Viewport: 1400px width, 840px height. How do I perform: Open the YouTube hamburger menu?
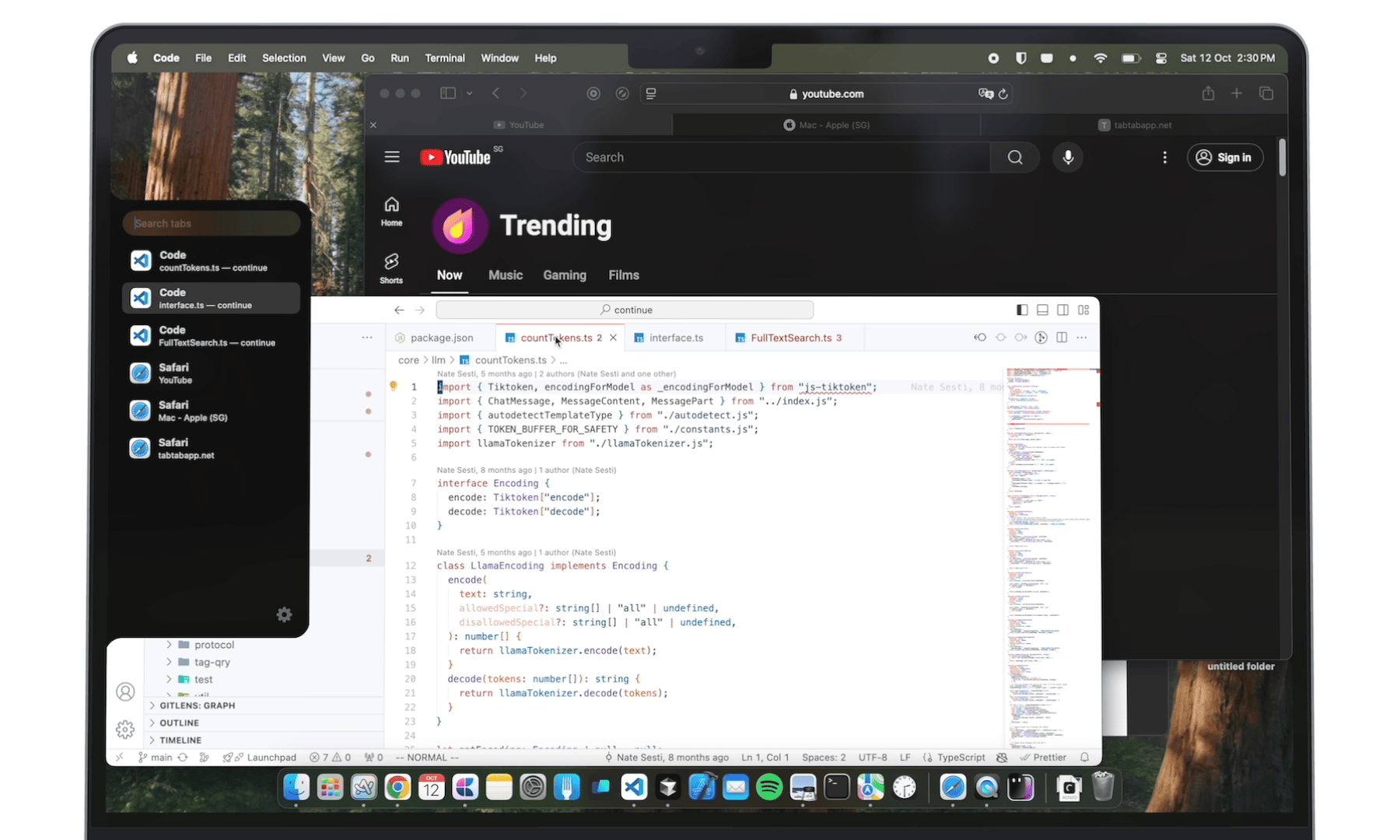click(392, 157)
